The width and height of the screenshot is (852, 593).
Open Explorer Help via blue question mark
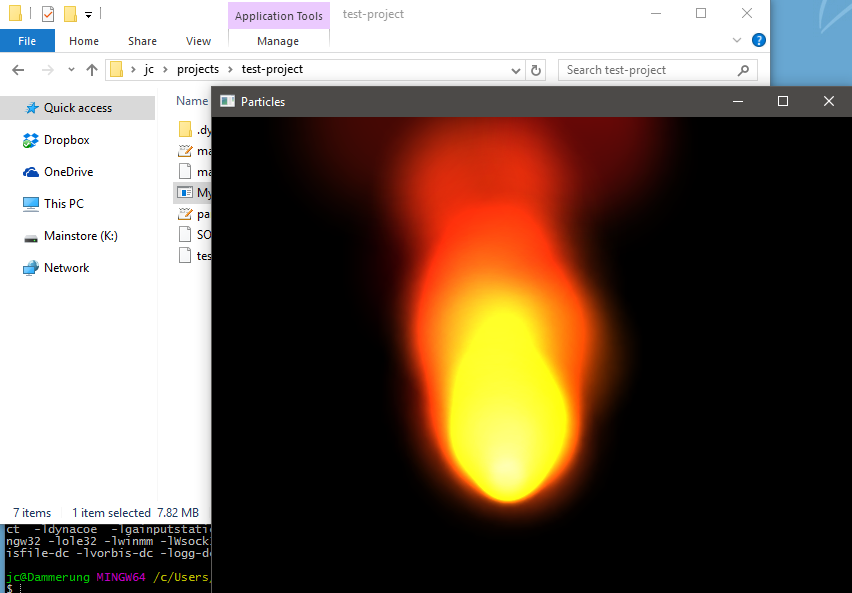click(x=758, y=41)
